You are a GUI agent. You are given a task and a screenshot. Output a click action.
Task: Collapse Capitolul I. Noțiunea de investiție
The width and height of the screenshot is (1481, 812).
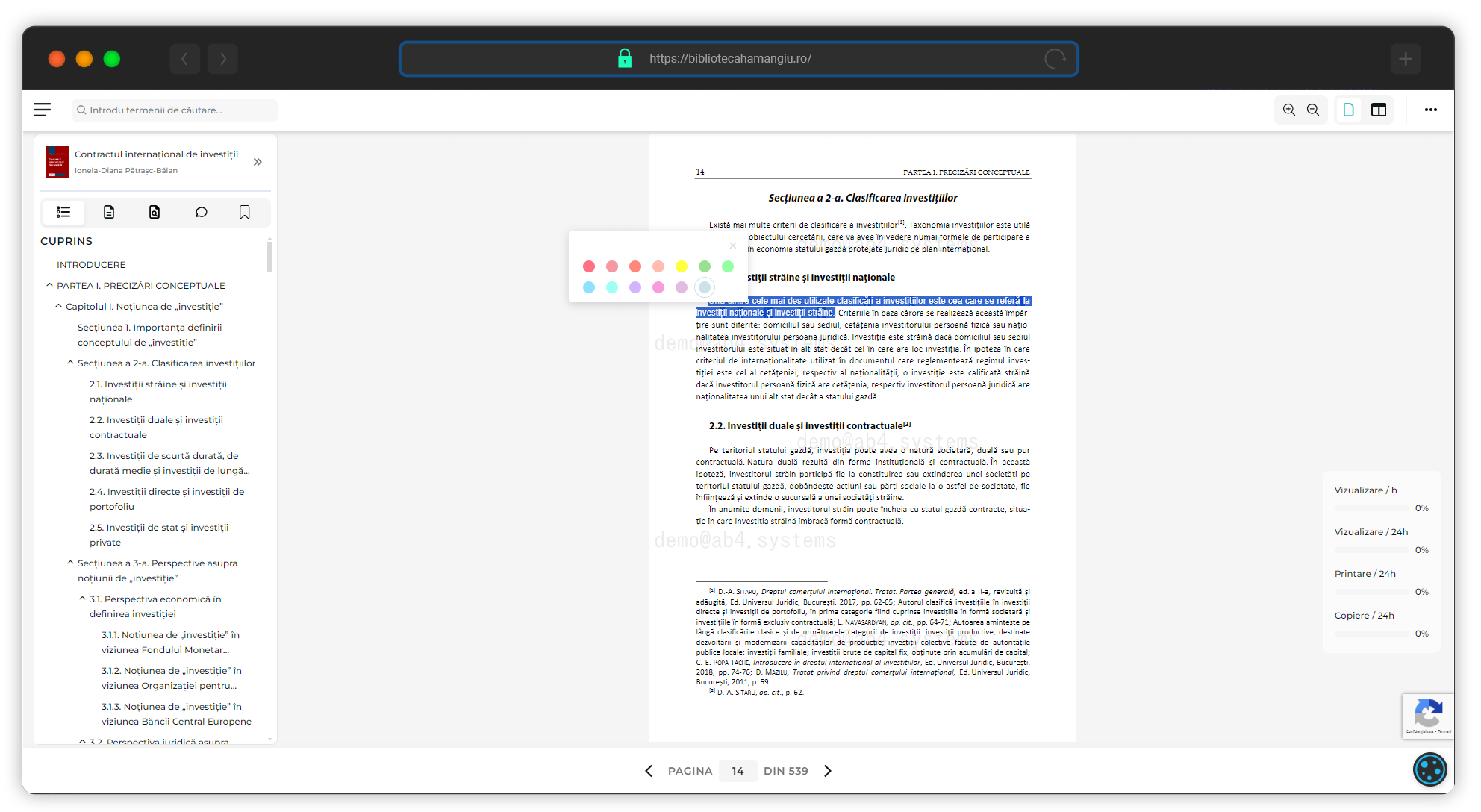(x=58, y=306)
